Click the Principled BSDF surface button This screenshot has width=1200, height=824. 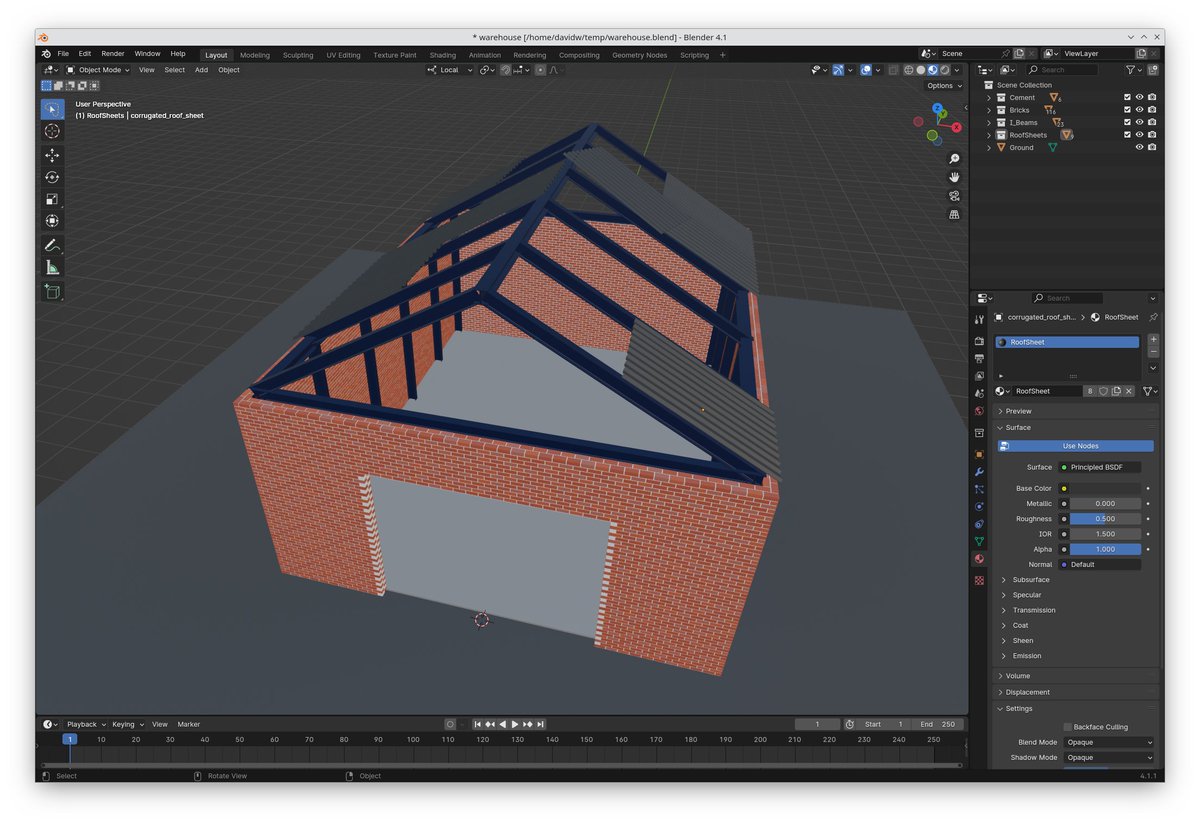(1099, 467)
